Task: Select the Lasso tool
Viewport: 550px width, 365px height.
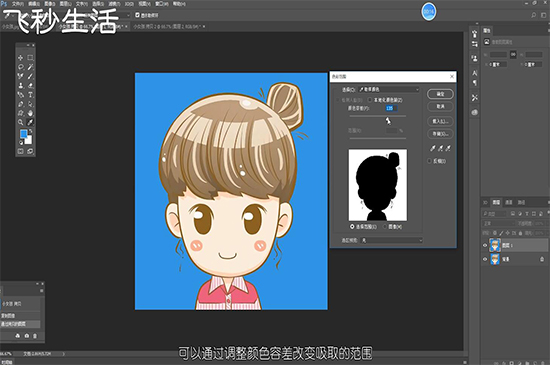Action: click(x=21, y=67)
